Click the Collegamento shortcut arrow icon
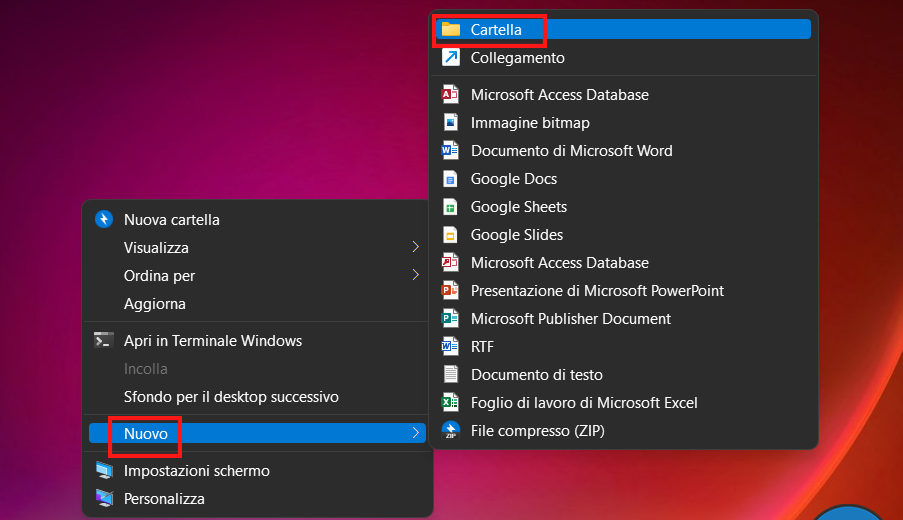The width and height of the screenshot is (903, 520). [451, 59]
